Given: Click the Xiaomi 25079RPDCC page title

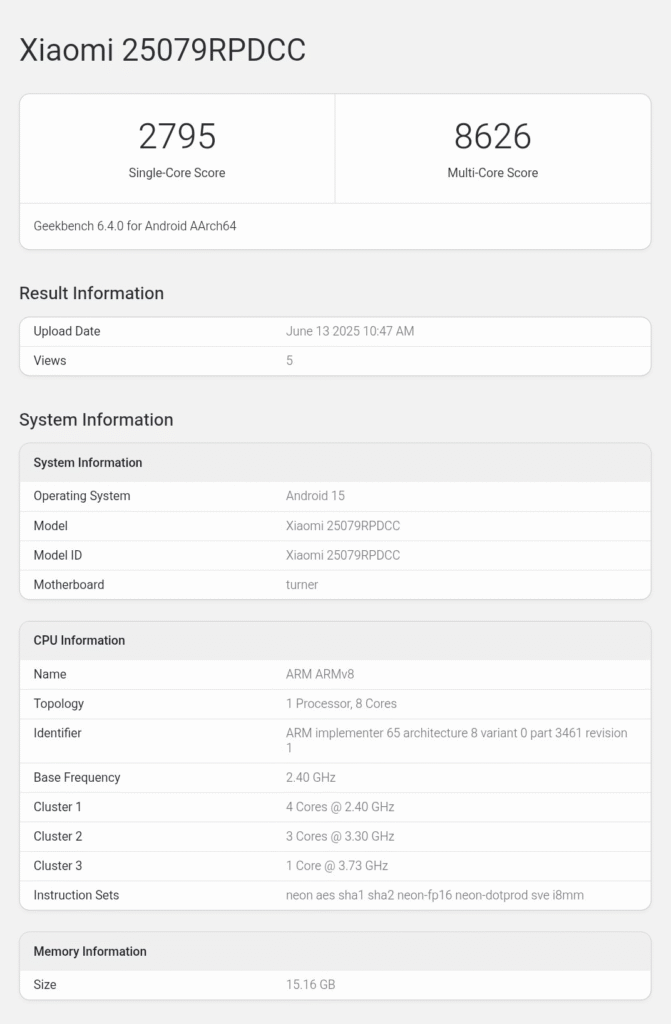Looking at the screenshot, I should (x=162, y=50).
